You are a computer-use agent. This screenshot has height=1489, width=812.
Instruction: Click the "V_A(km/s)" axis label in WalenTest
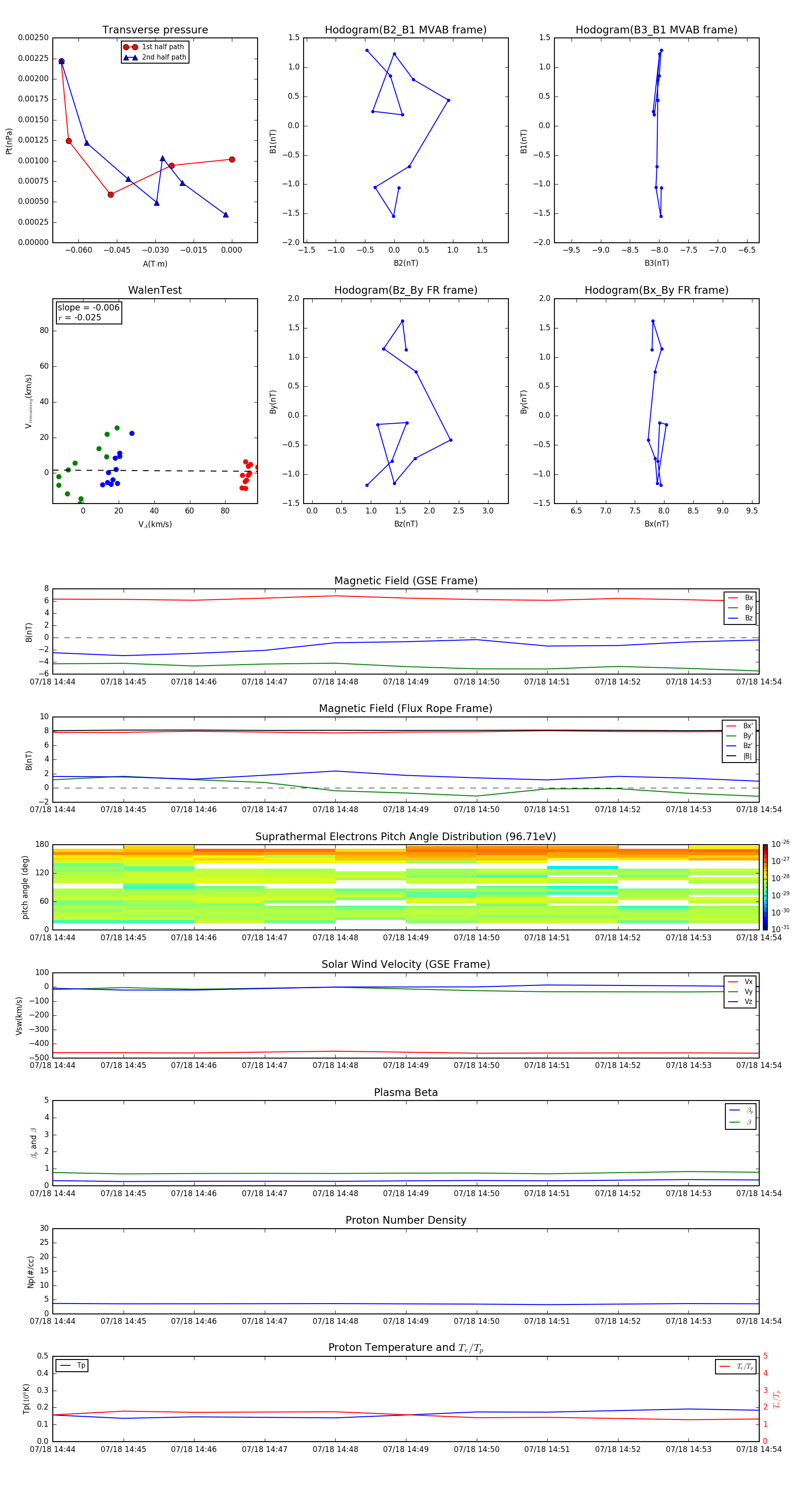point(155,524)
